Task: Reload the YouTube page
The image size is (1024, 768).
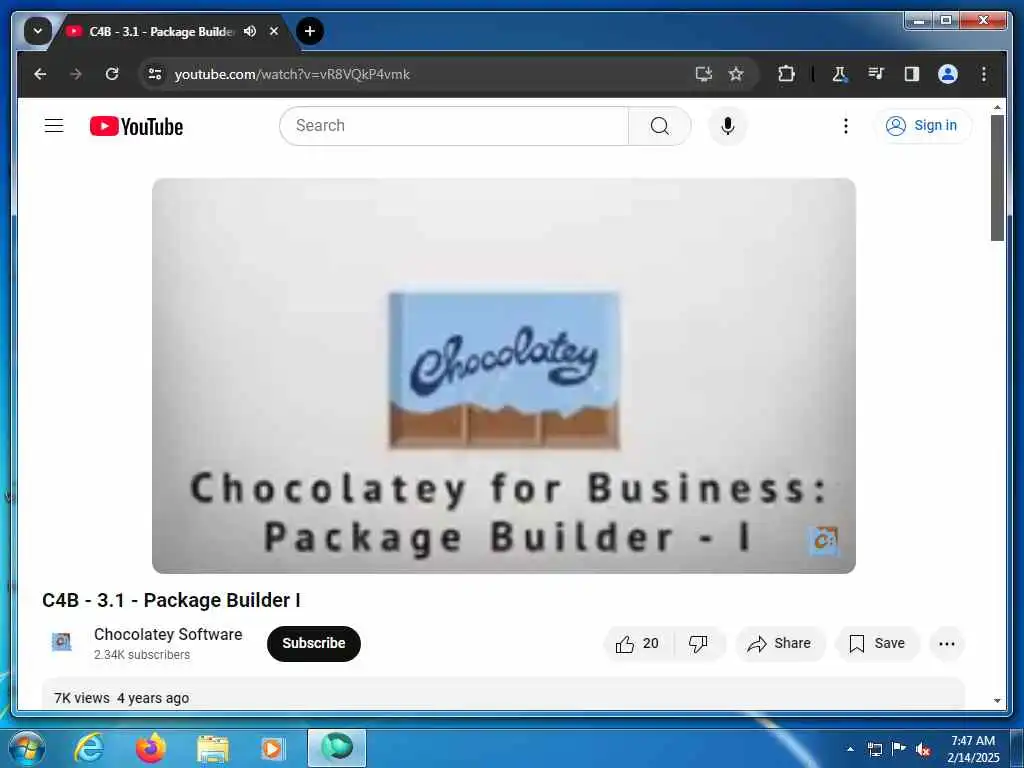Action: (x=112, y=74)
